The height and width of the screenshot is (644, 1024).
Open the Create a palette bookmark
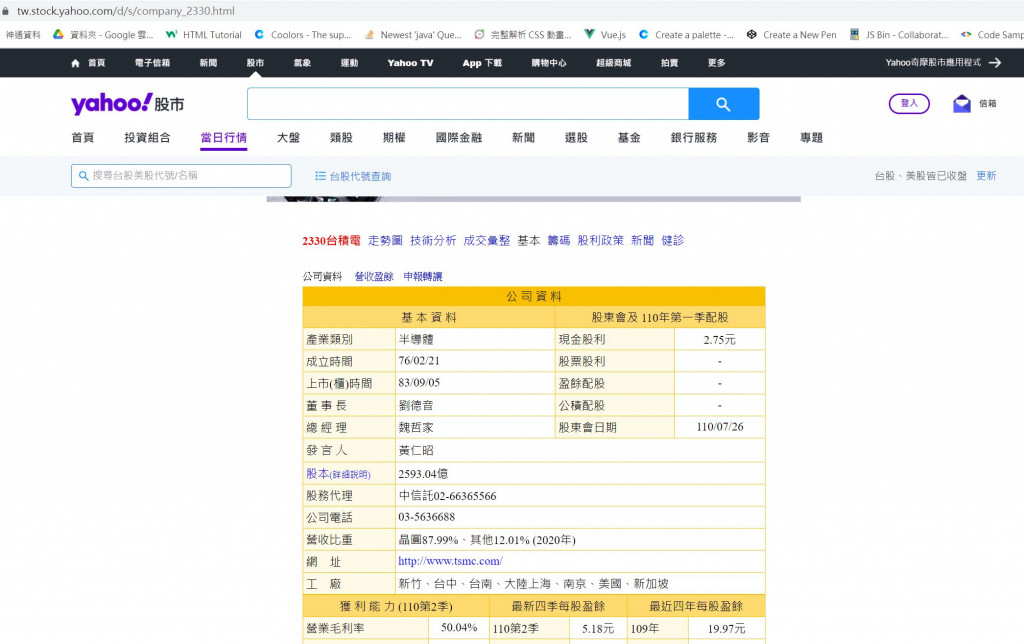tap(686, 35)
